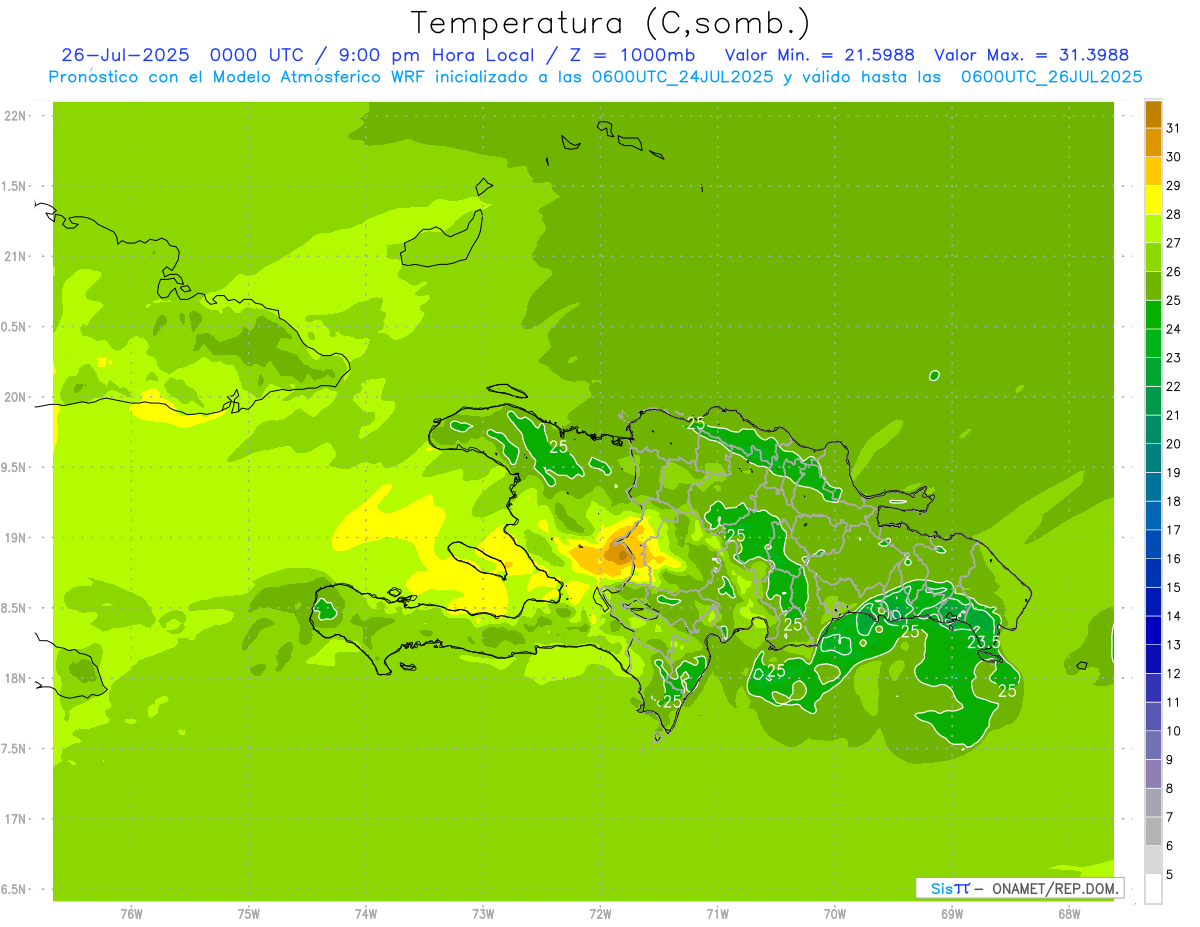The width and height of the screenshot is (1200, 927).
Task: Click the 23.5 contour label
Action: pos(983,642)
